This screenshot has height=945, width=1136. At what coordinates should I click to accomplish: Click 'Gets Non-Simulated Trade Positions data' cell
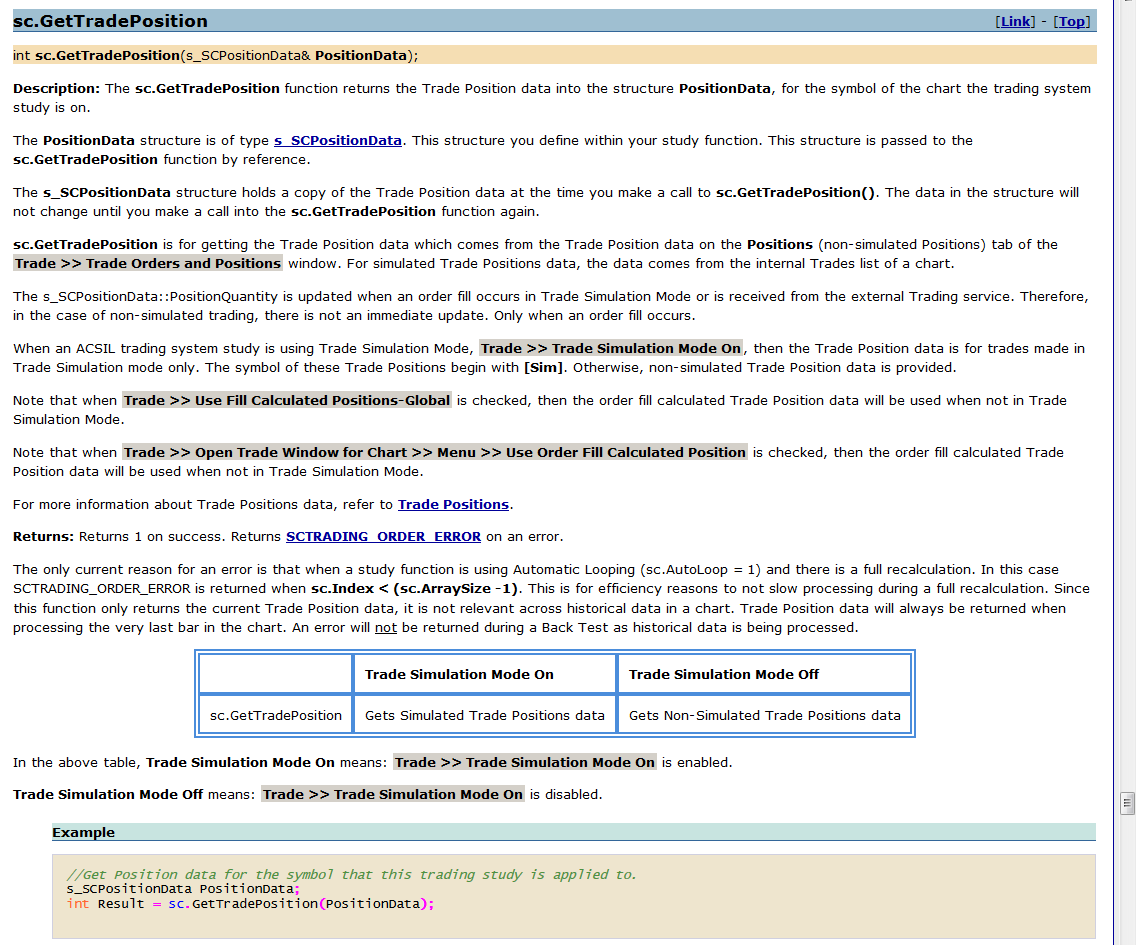[764, 715]
